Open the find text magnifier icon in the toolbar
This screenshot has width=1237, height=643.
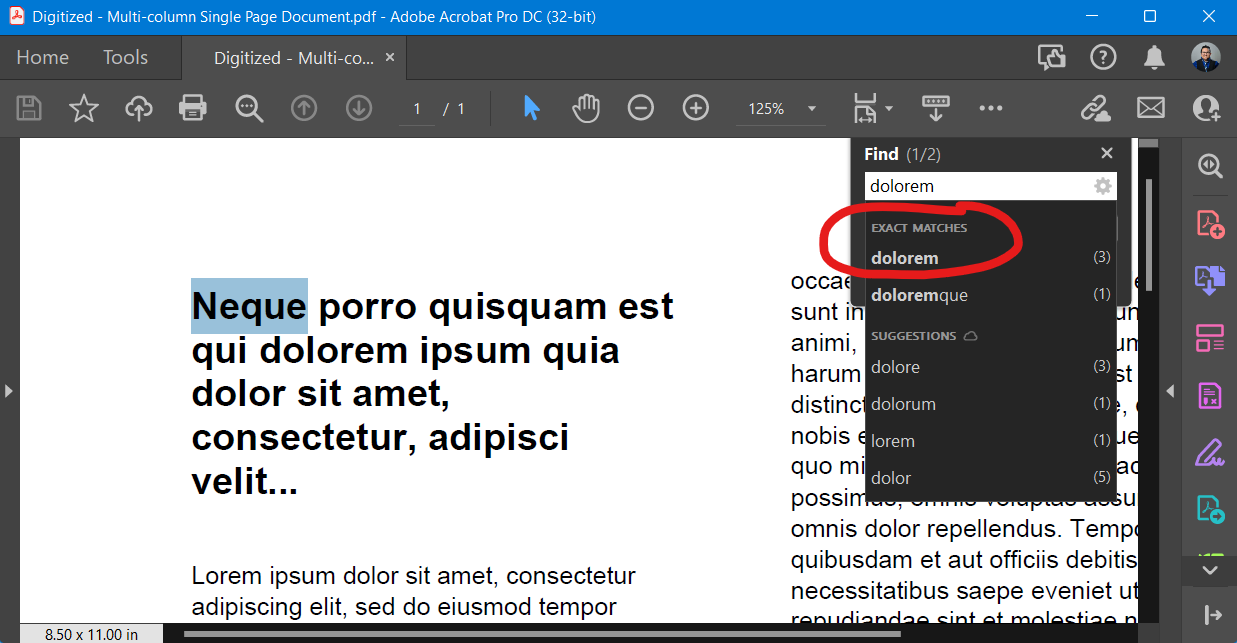tap(249, 108)
